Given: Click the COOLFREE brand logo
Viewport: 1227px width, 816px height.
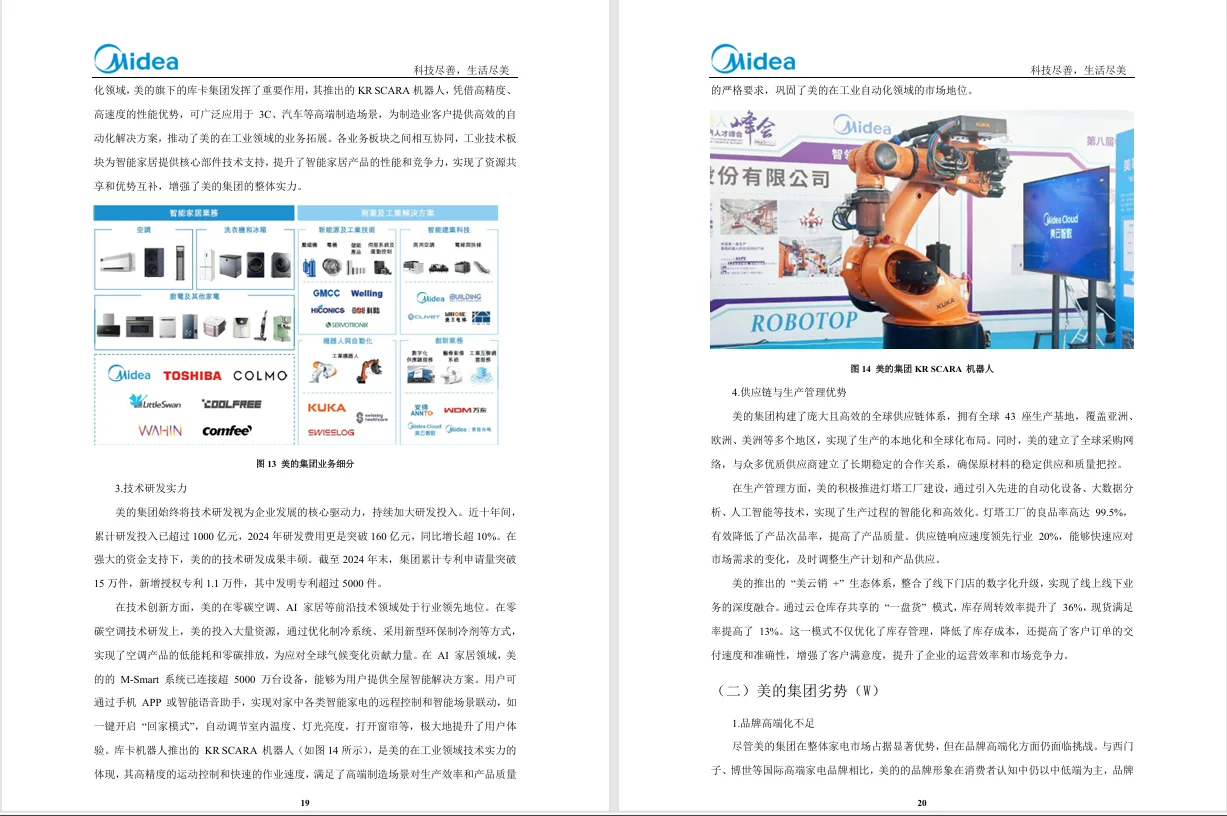Looking at the screenshot, I should coord(231,404).
